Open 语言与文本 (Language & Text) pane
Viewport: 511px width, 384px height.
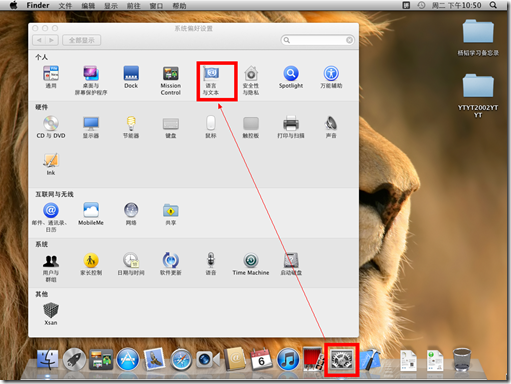(211, 80)
